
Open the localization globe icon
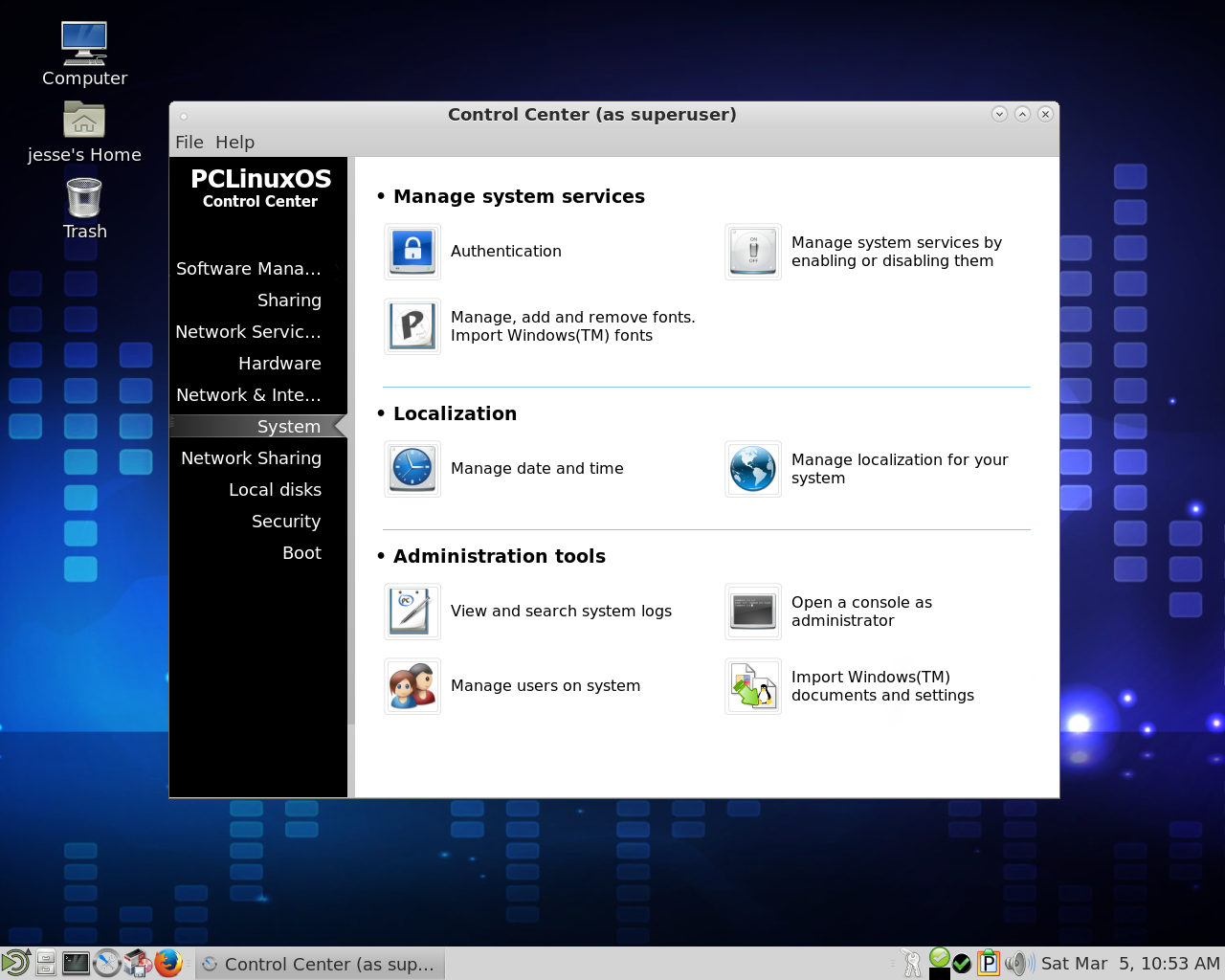click(753, 469)
